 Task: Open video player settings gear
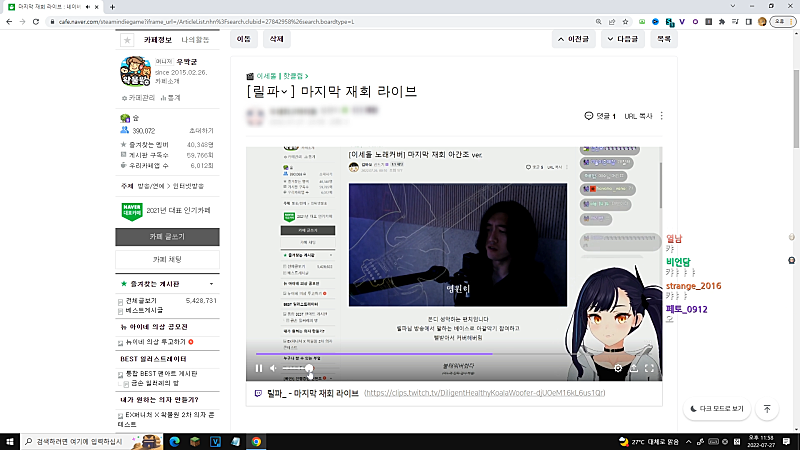tap(618, 368)
